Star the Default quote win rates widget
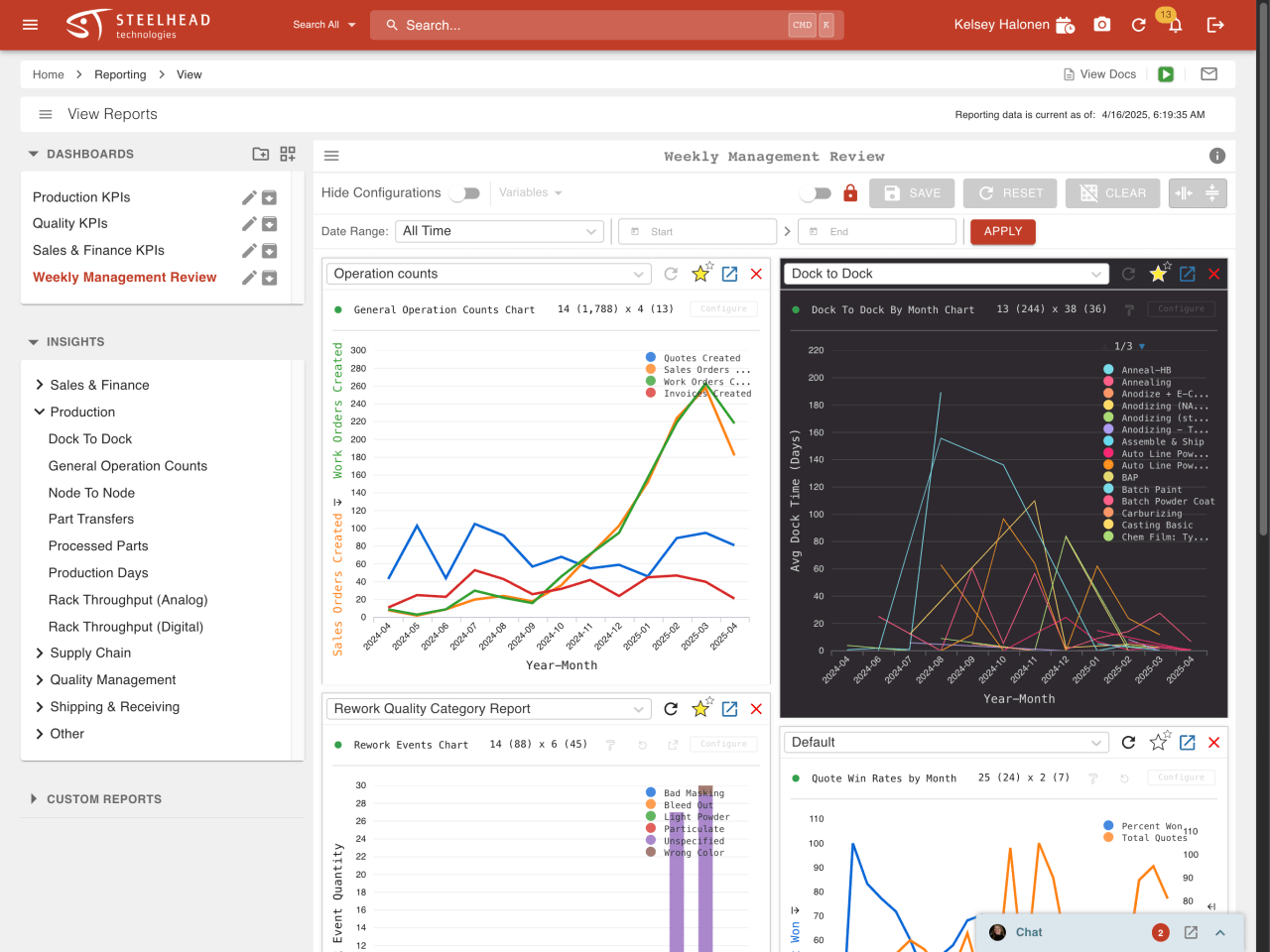Viewport: 1270px width, 952px height. (1158, 742)
